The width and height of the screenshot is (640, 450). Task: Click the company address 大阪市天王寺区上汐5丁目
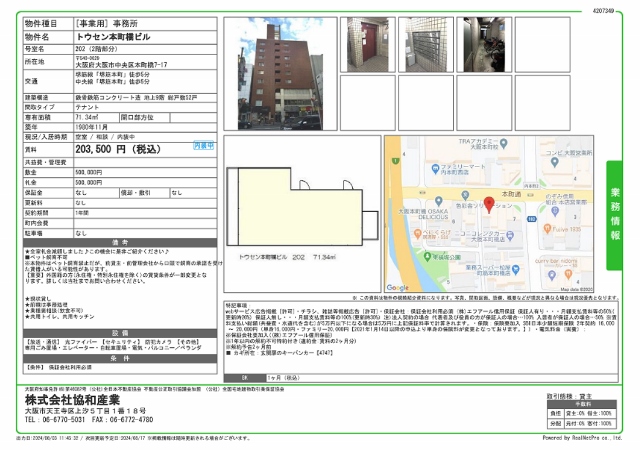click(x=85, y=411)
